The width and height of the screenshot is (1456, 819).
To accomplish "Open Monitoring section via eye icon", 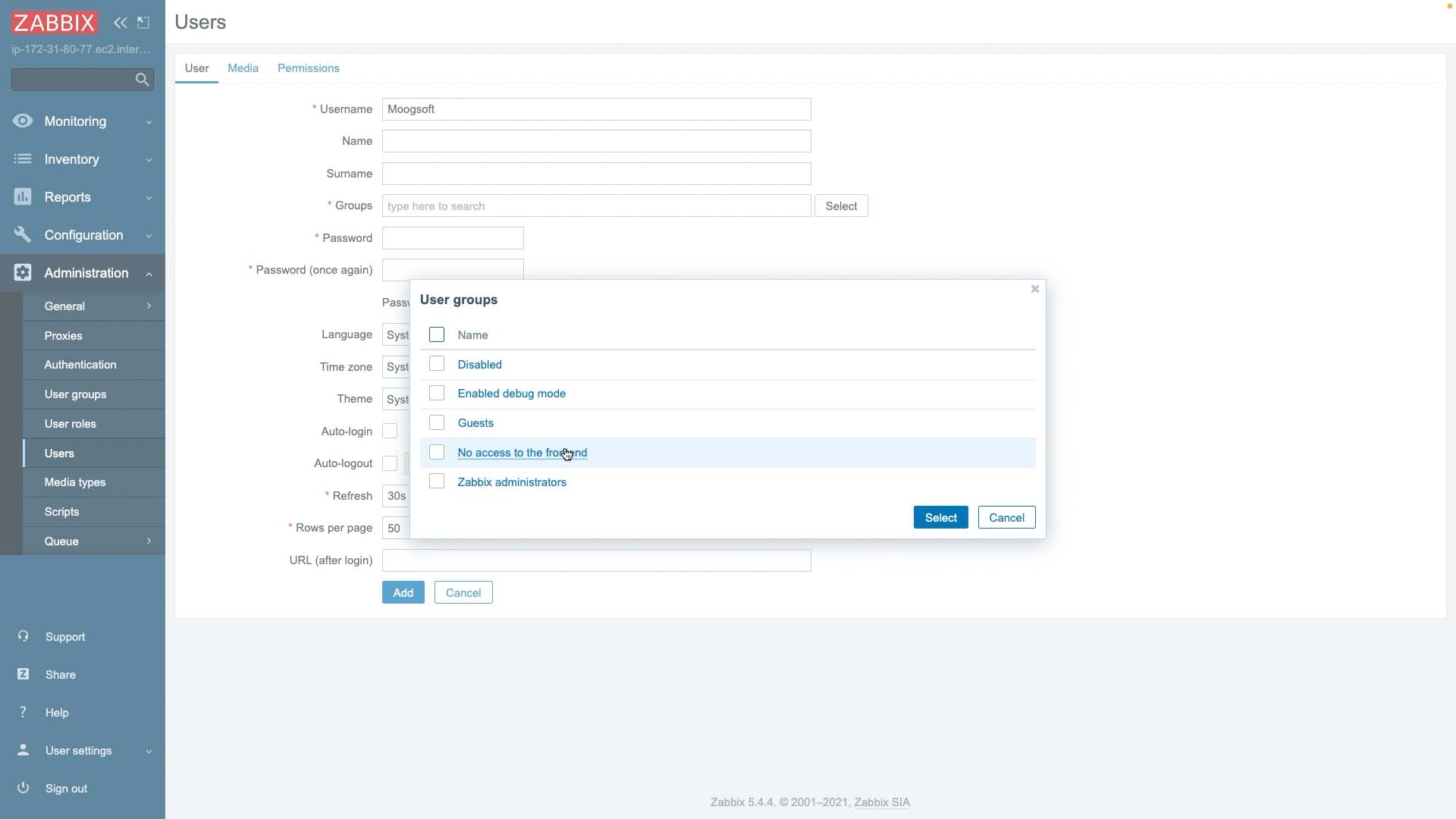I will click(23, 121).
